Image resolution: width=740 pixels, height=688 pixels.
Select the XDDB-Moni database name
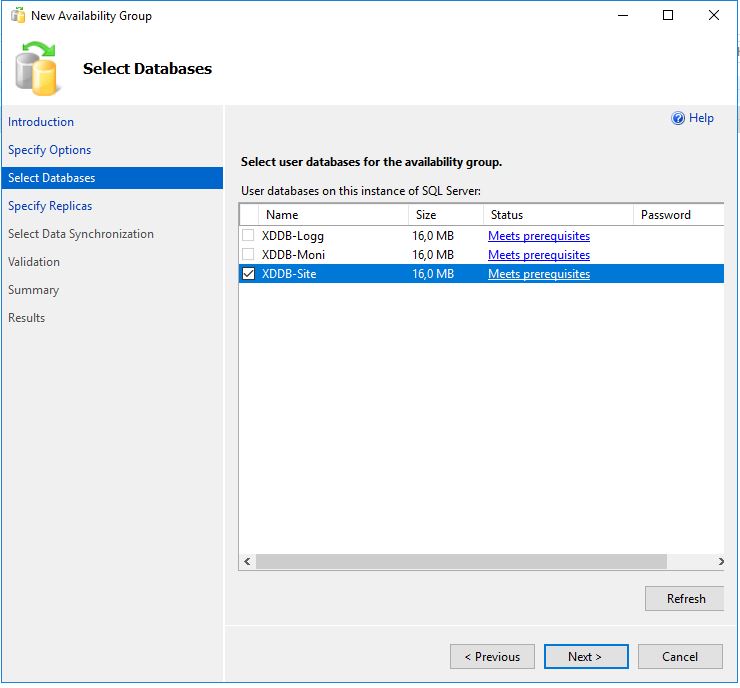click(293, 255)
